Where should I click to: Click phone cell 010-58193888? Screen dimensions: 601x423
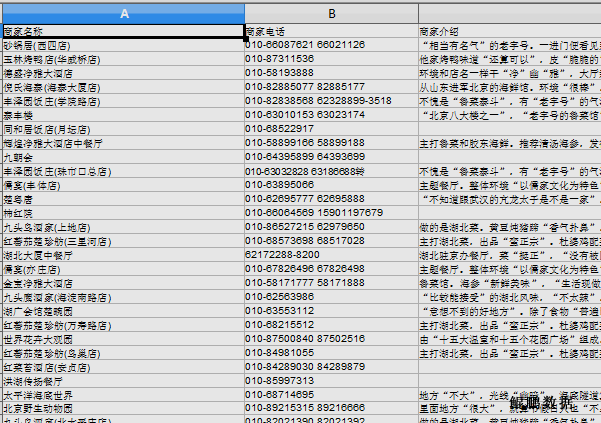pos(332,73)
